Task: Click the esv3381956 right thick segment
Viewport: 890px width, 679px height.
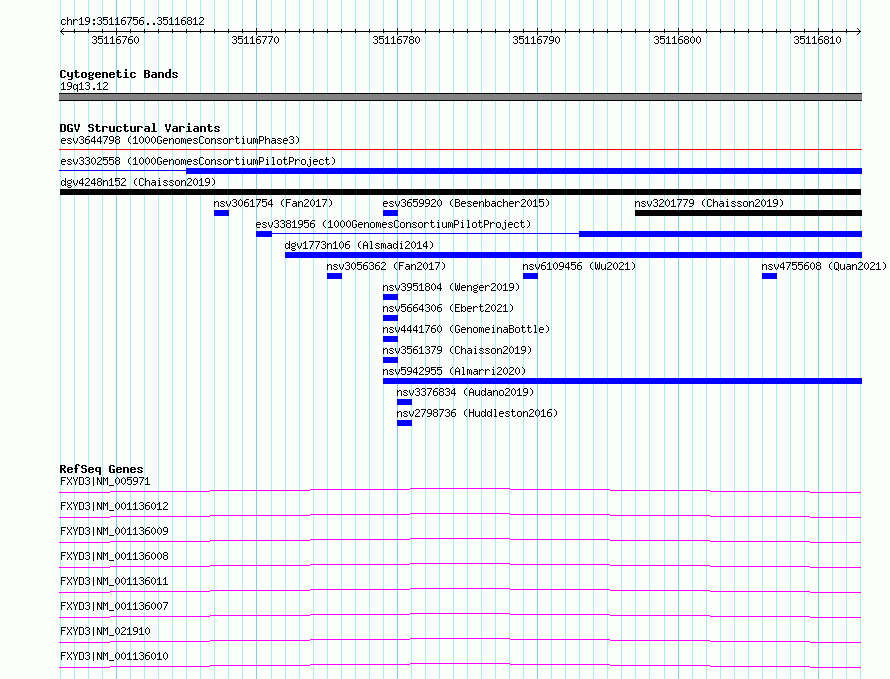Action: point(720,234)
